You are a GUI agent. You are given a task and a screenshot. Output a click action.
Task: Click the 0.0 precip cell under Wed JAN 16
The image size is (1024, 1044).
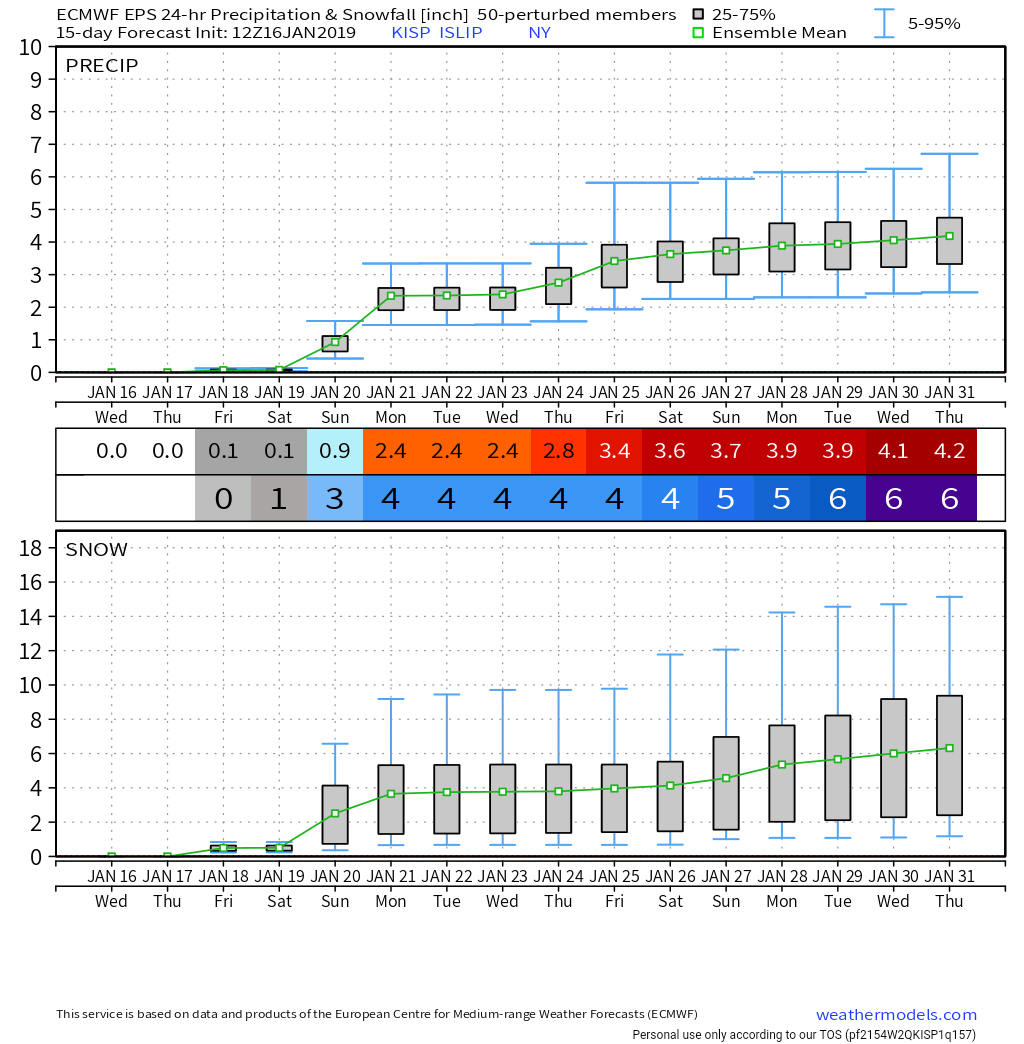click(x=111, y=451)
